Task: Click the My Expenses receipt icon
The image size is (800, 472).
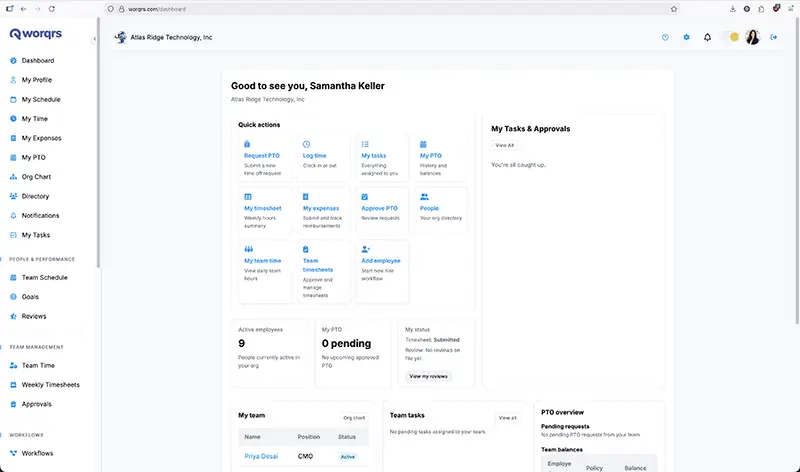Action: [13, 138]
